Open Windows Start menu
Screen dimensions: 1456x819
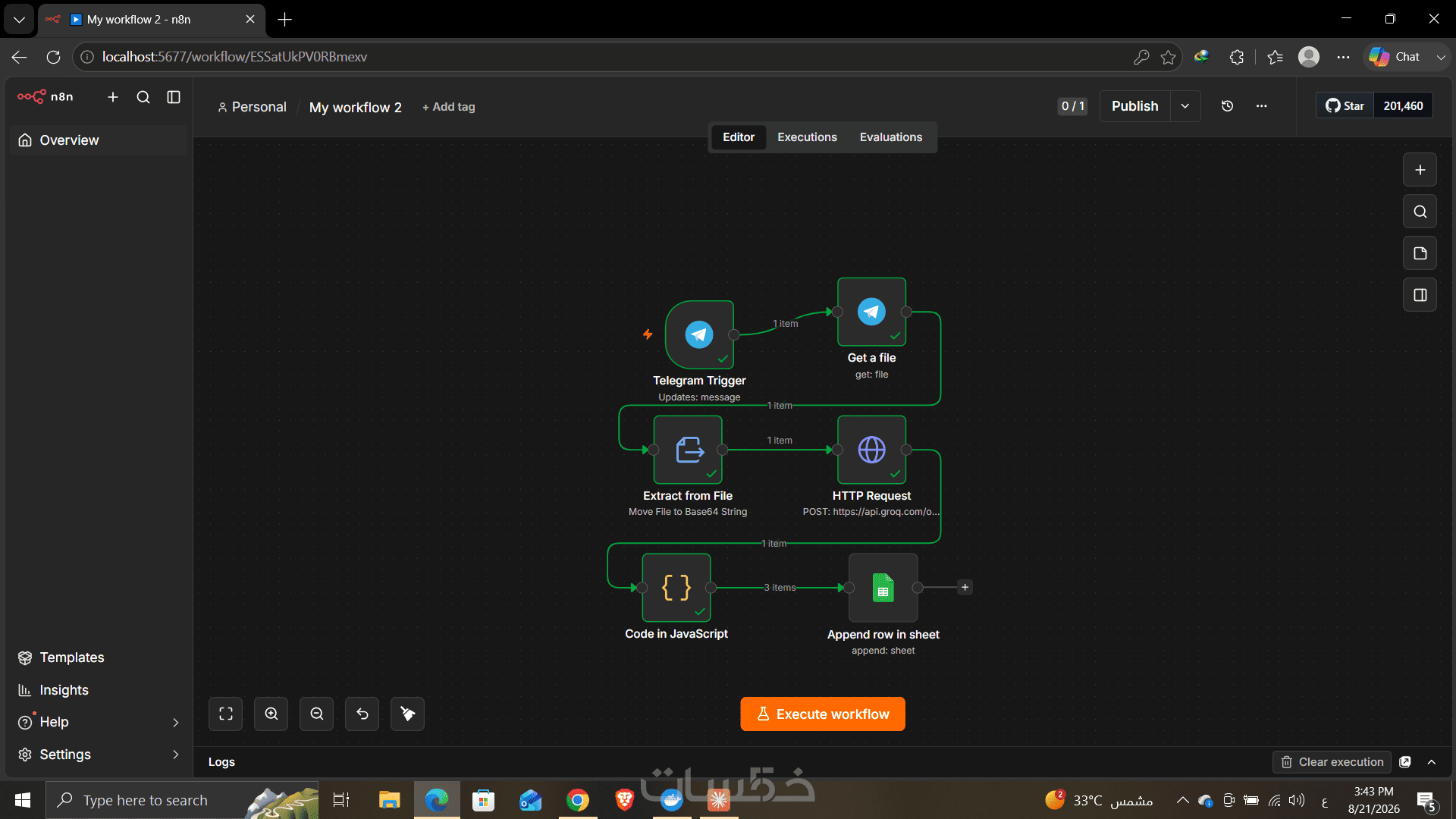(23, 800)
